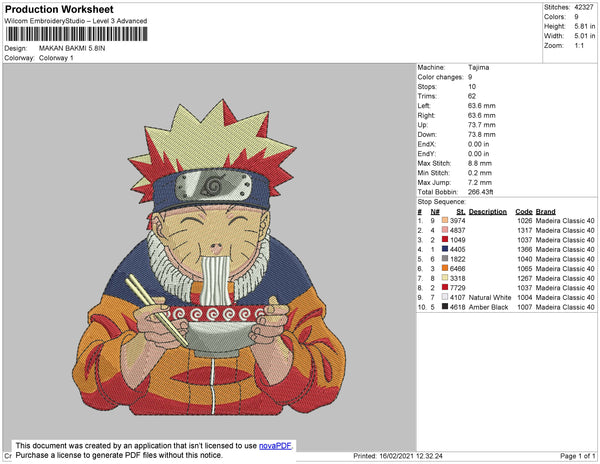The height and width of the screenshot is (464, 600).
Task: Click the novaPDF hyperlink
Action: pyautogui.click(x=275, y=446)
